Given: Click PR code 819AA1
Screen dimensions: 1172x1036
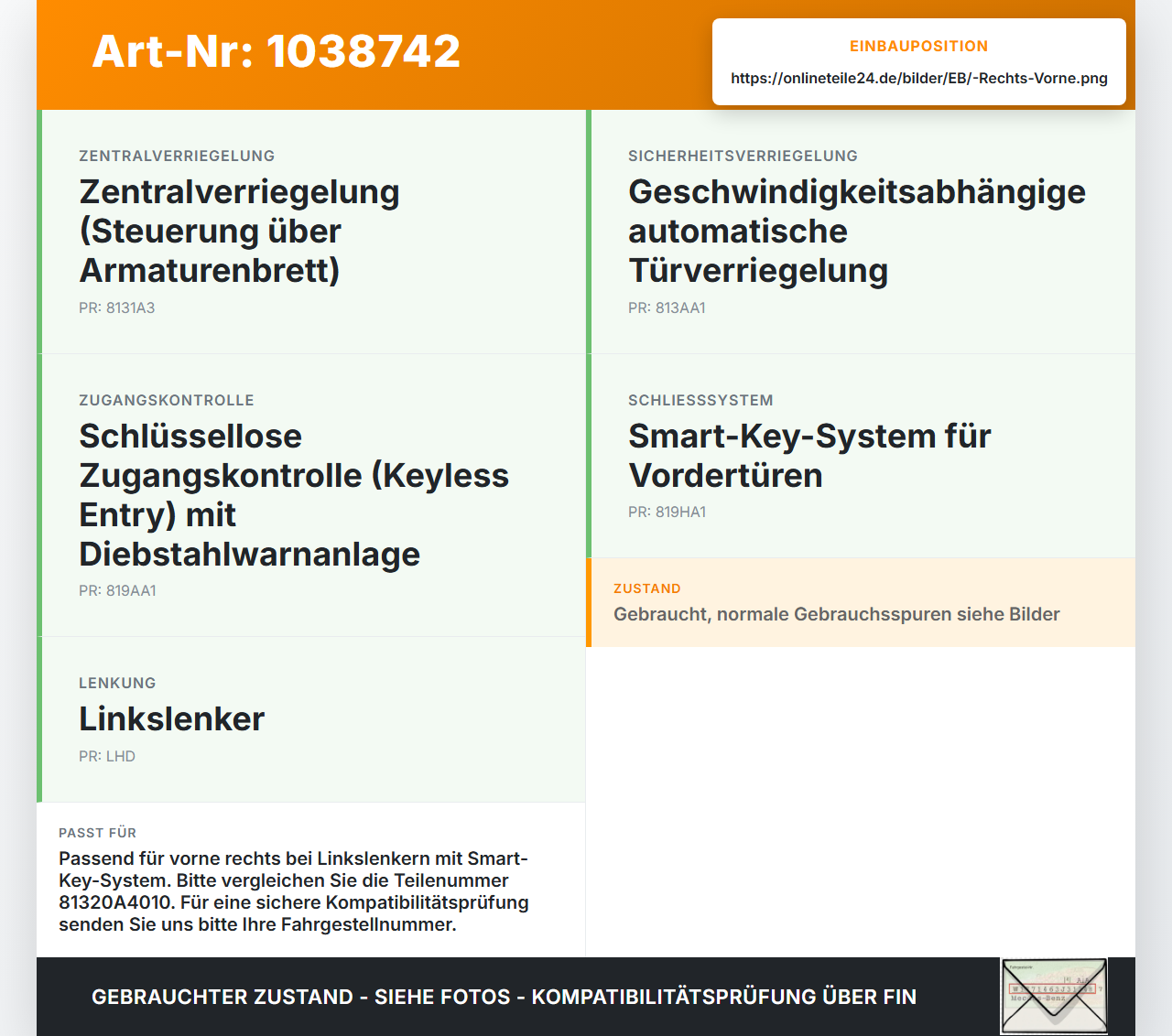Looking at the screenshot, I should (x=117, y=590).
